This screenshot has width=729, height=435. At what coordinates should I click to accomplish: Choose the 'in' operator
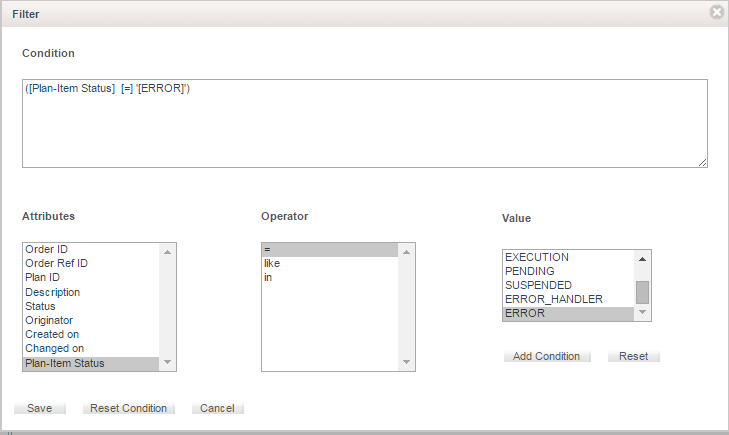[x=268, y=277]
